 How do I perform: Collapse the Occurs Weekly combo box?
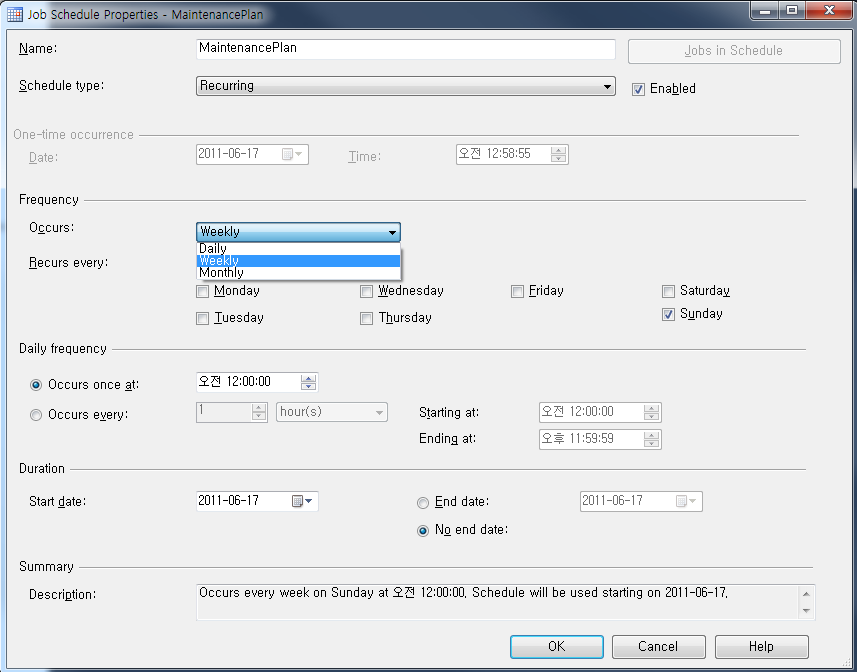tap(298, 232)
